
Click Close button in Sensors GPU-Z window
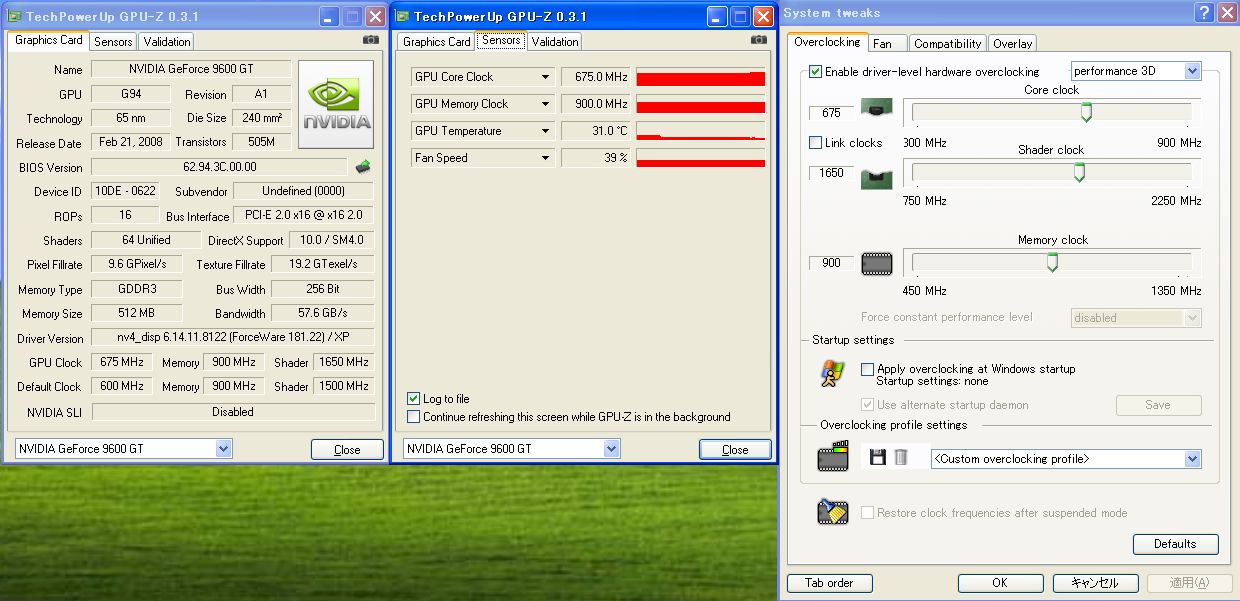tap(735, 449)
